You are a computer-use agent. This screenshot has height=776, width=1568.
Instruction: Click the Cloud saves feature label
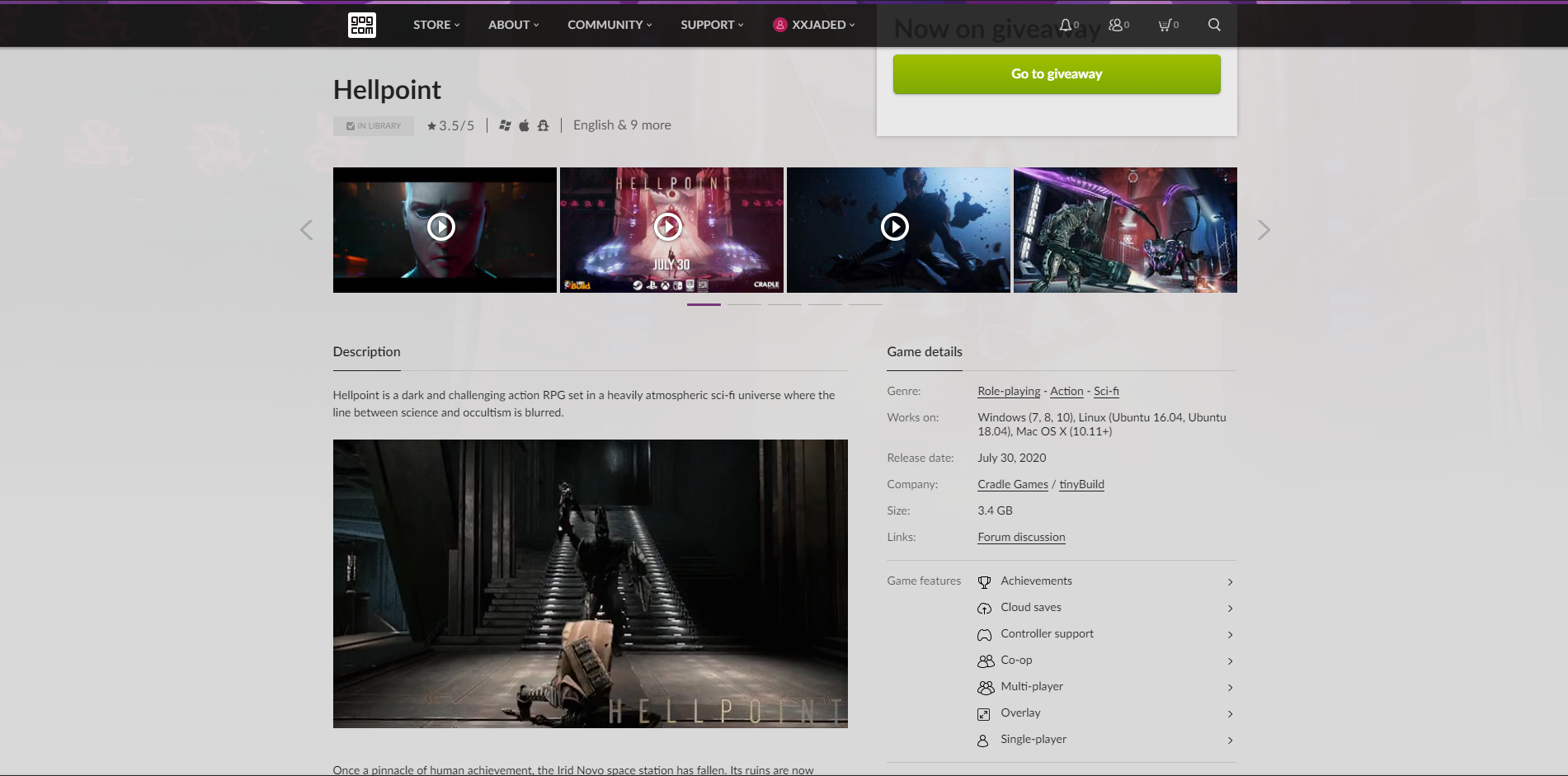point(1031,607)
